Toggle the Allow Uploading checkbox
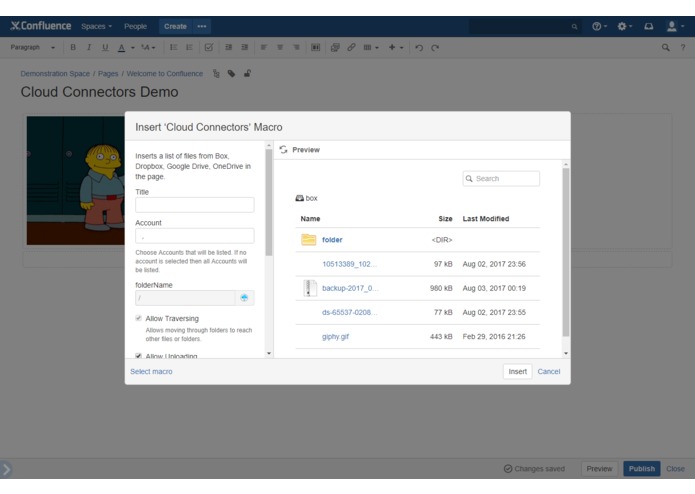Viewport: 695px width, 494px height. pos(138,356)
